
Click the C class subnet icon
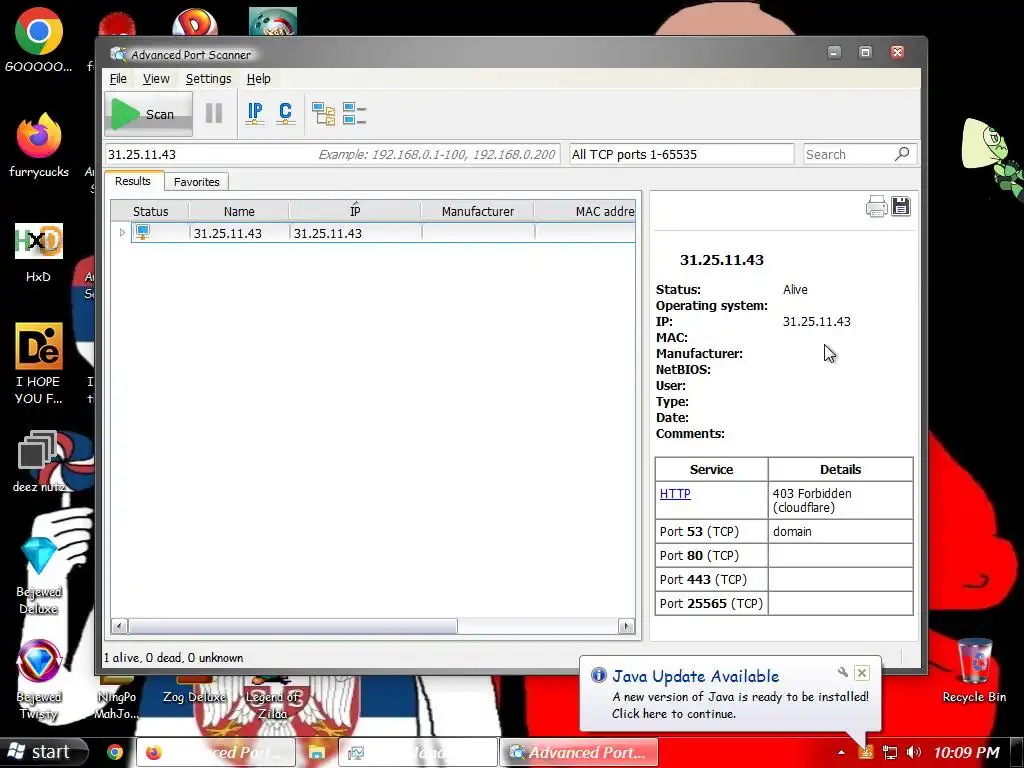[285, 114]
